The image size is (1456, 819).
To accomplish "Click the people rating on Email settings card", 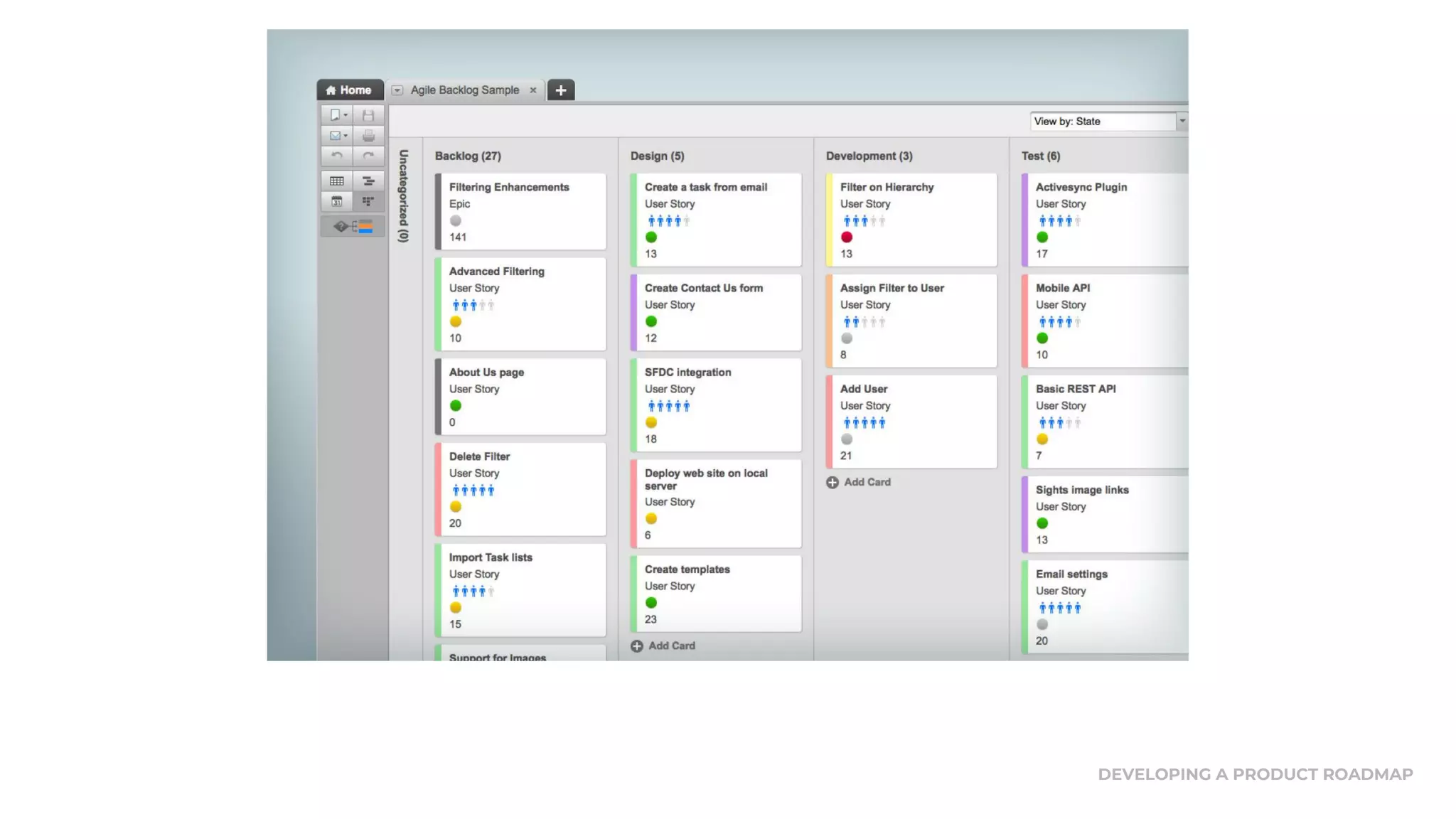I will [1059, 608].
